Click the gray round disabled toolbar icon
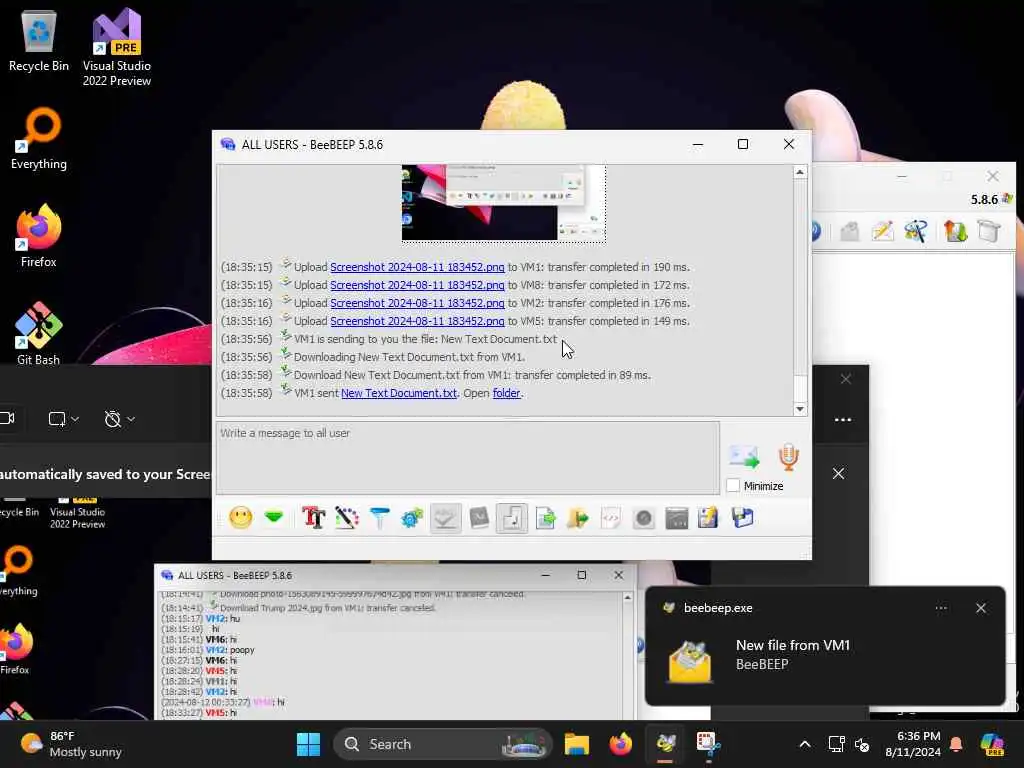The image size is (1024, 768). 644,519
